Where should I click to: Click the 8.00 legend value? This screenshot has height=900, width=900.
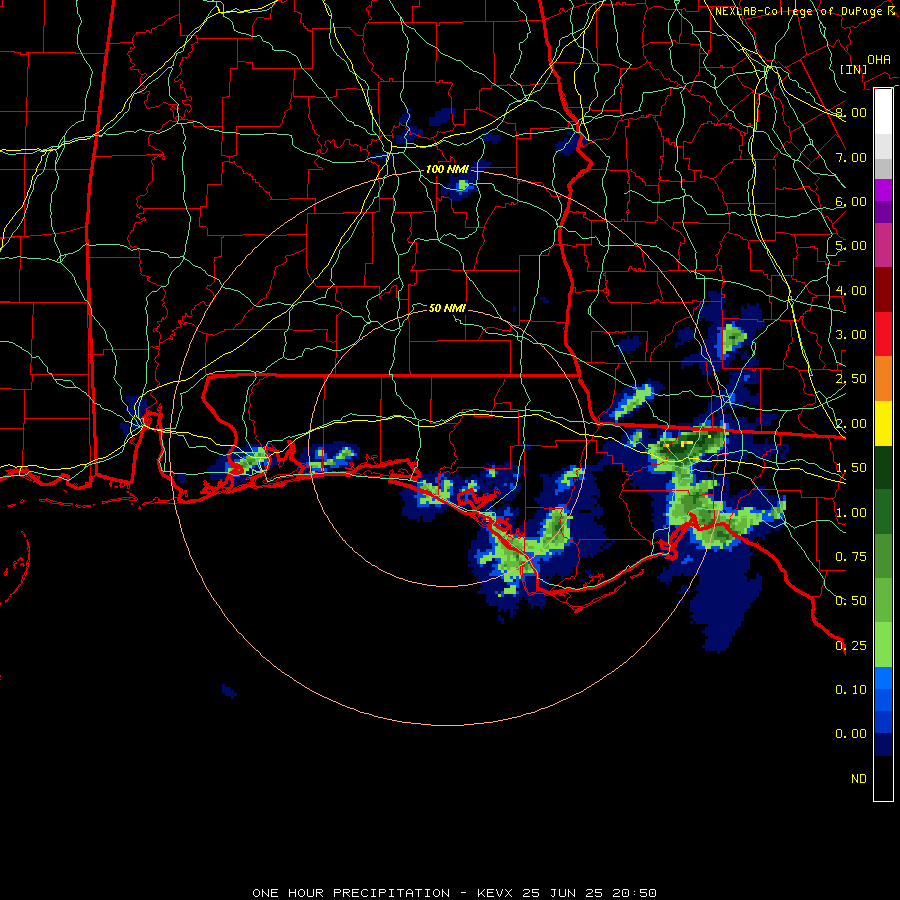851,112
